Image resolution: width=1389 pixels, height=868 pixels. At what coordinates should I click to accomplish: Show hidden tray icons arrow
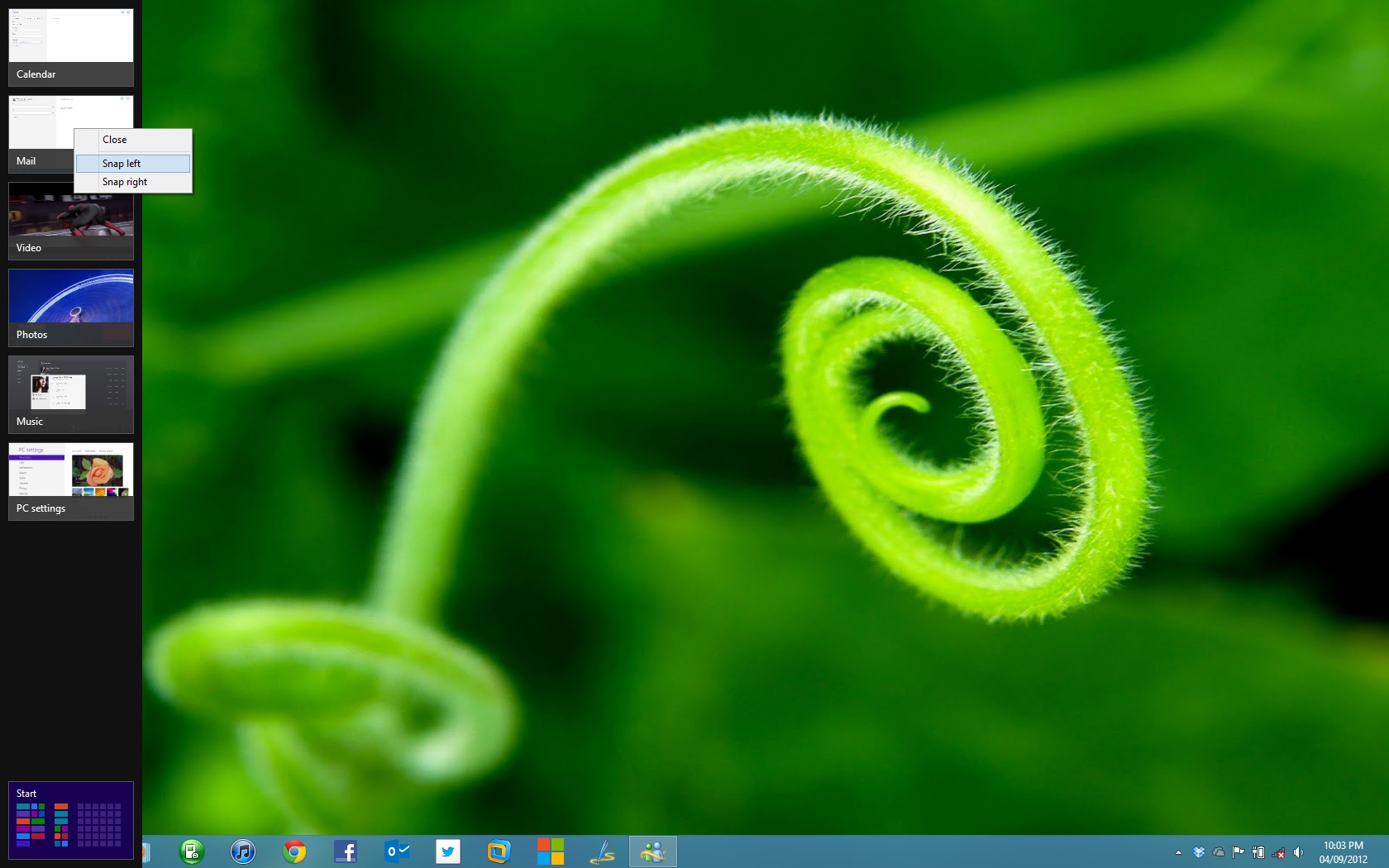pyautogui.click(x=1178, y=852)
